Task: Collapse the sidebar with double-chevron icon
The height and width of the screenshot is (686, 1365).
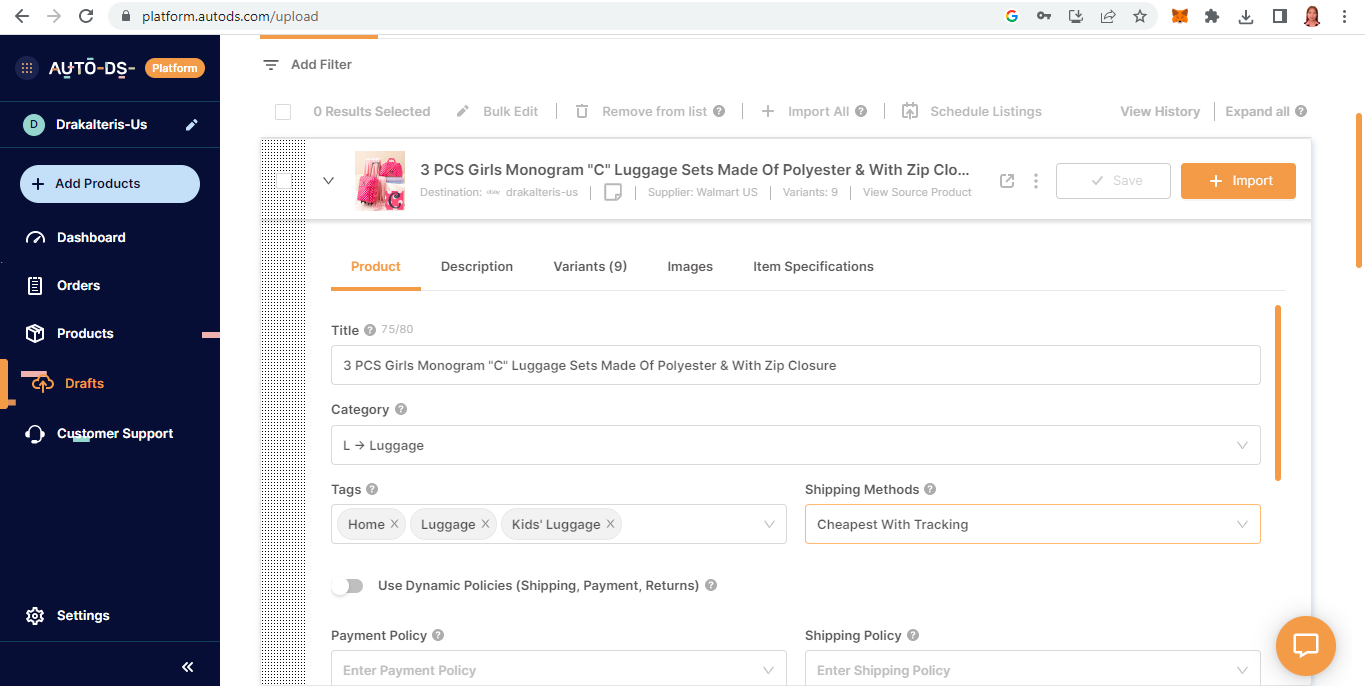Action: (x=187, y=667)
